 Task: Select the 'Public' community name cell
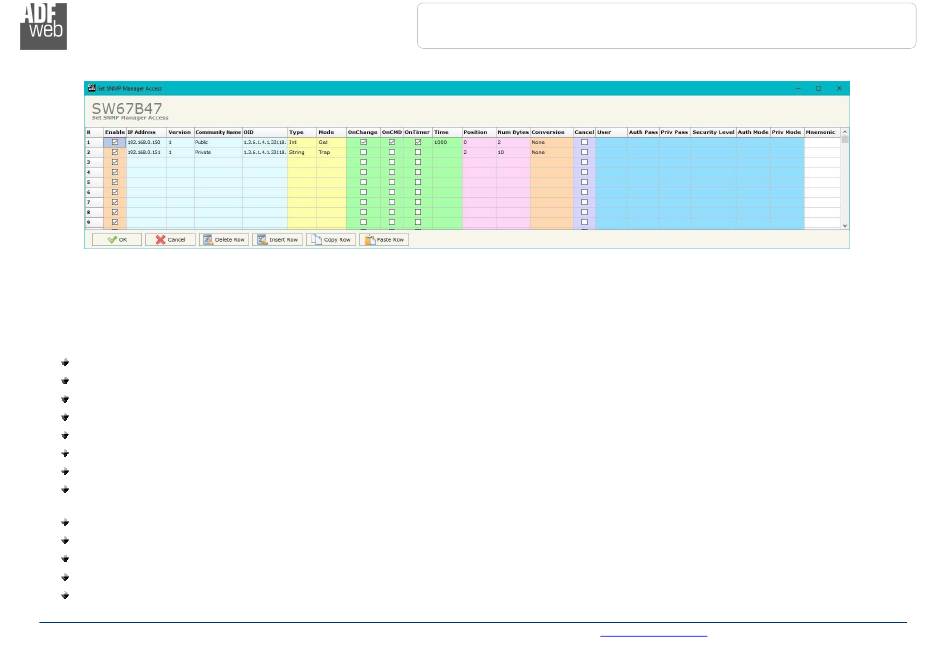pyautogui.click(x=218, y=142)
